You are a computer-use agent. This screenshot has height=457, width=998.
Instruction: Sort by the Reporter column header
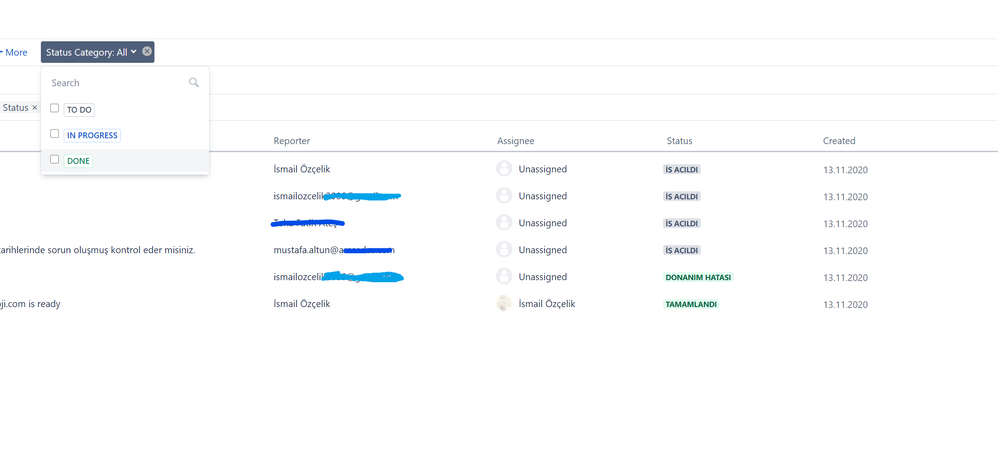tap(292, 141)
